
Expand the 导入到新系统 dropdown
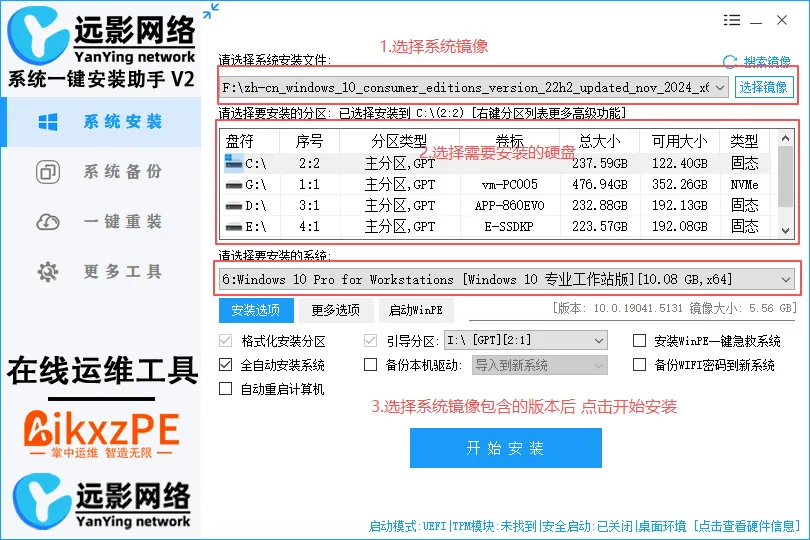pos(598,365)
